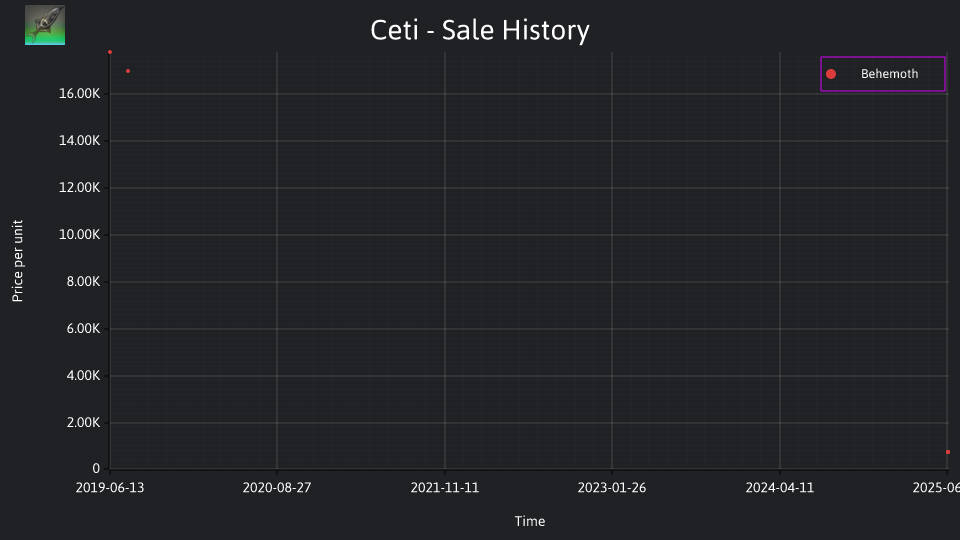This screenshot has height=540, width=960.
Task: Click the 2020-08-27 date axis label
Action: tap(277, 488)
